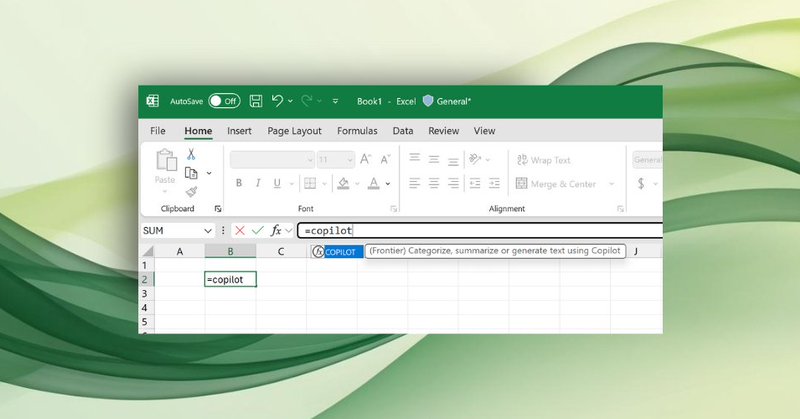Open the dropdown arrow under Paste

pyautogui.click(x=165, y=192)
